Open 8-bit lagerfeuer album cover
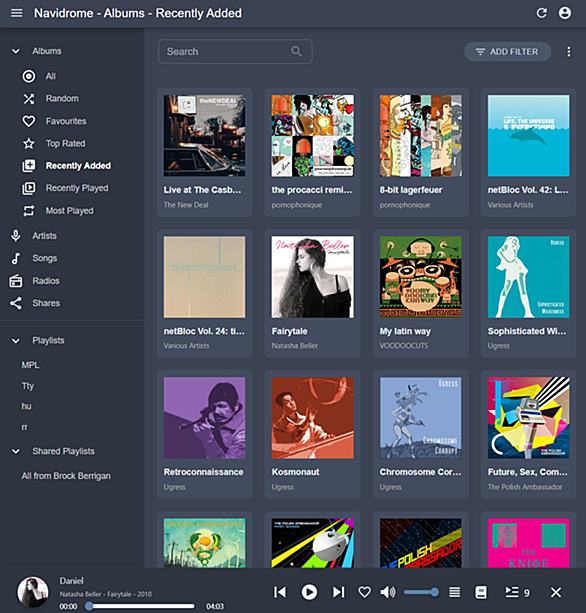The width and height of the screenshot is (586, 613). 421,136
